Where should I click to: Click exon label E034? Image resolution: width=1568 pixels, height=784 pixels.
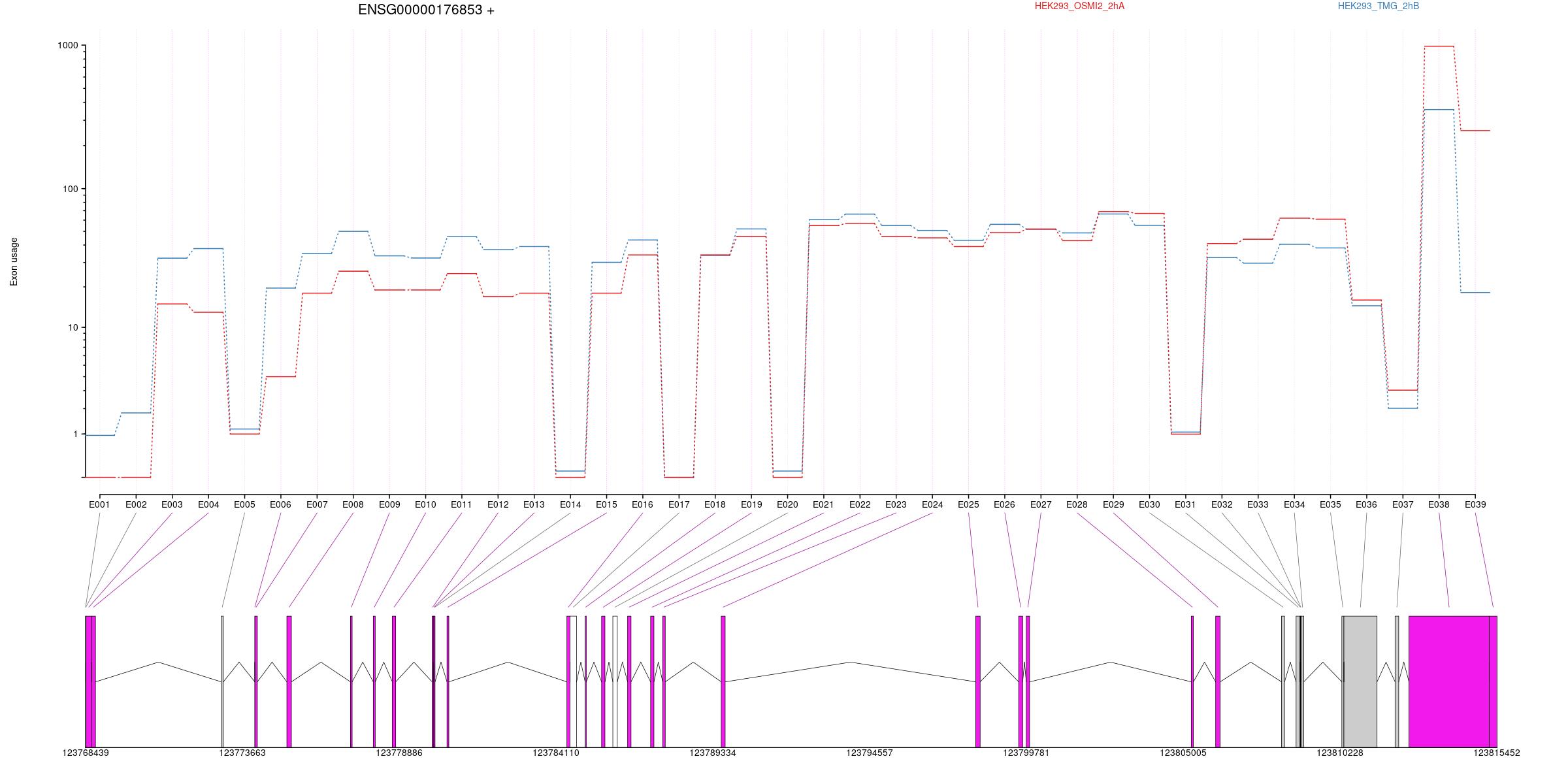tap(1294, 504)
